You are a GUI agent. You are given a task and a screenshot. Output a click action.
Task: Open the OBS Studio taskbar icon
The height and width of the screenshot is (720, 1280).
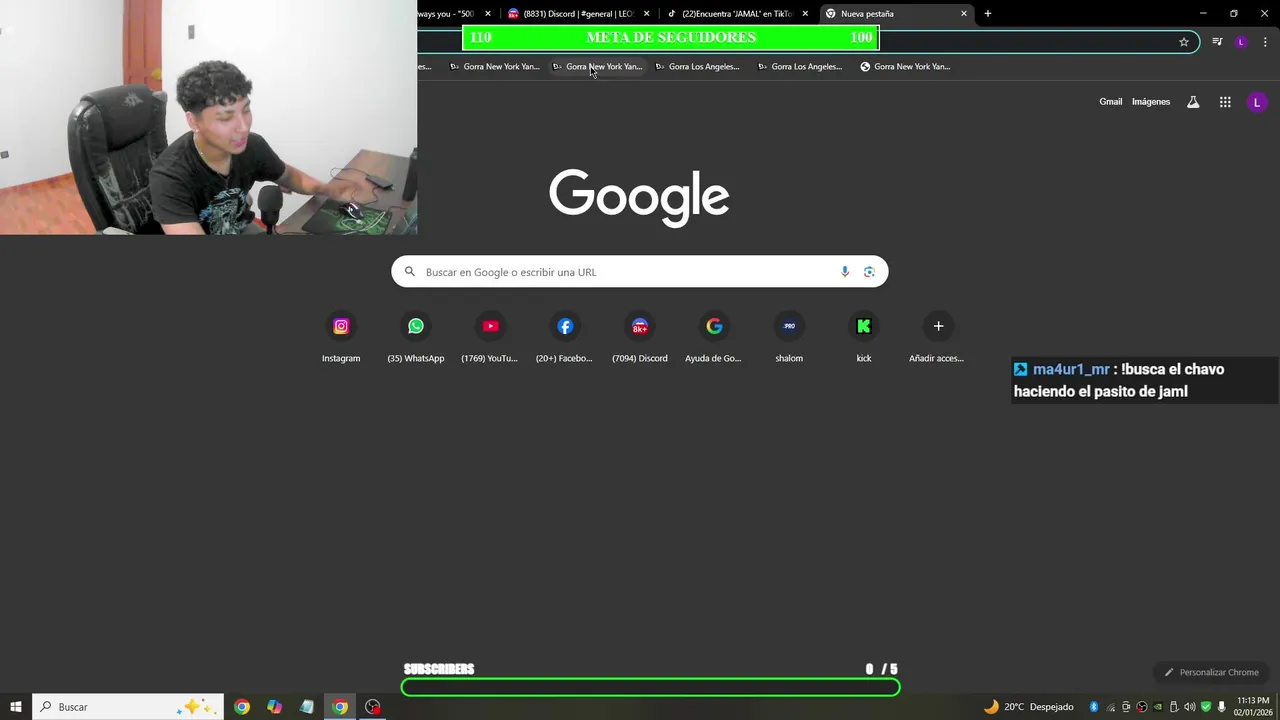click(x=373, y=707)
